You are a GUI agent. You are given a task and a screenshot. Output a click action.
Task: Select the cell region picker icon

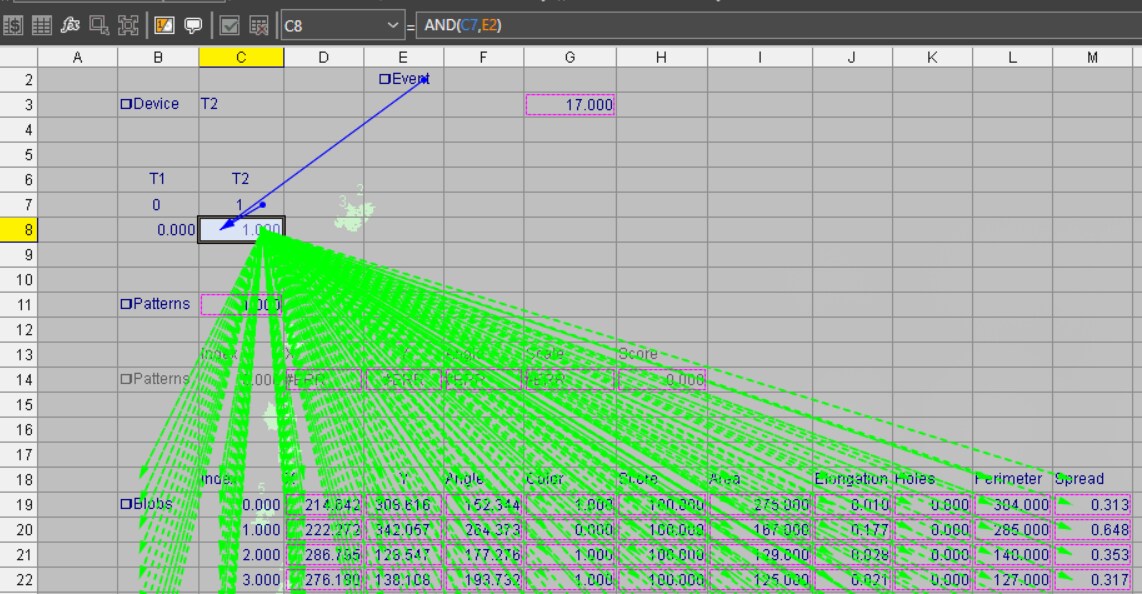tap(99, 26)
